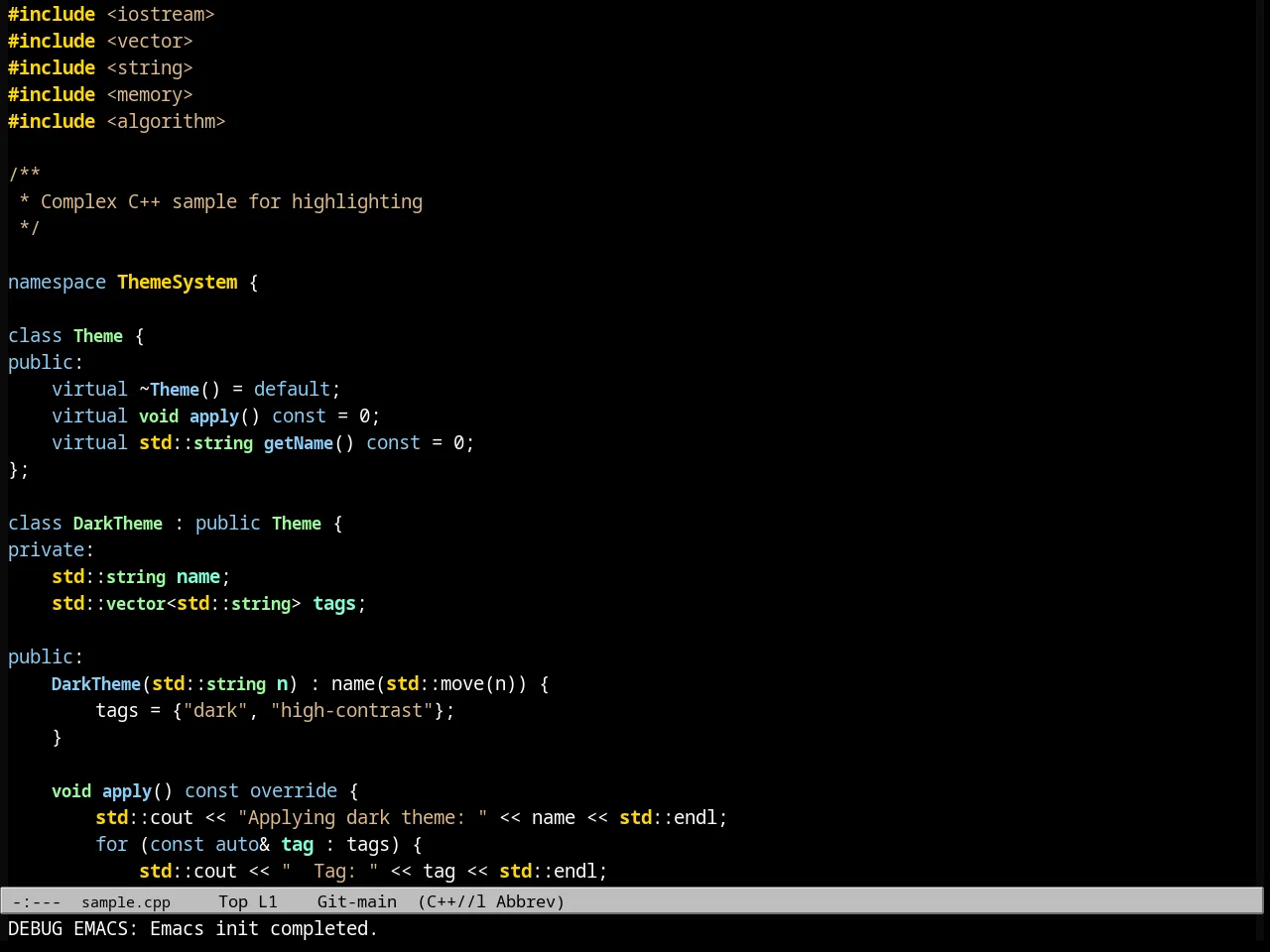The height and width of the screenshot is (952, 1270).
Task: Click the sample.cpp buffer name in mode line
Action: [x=126, y=901]
